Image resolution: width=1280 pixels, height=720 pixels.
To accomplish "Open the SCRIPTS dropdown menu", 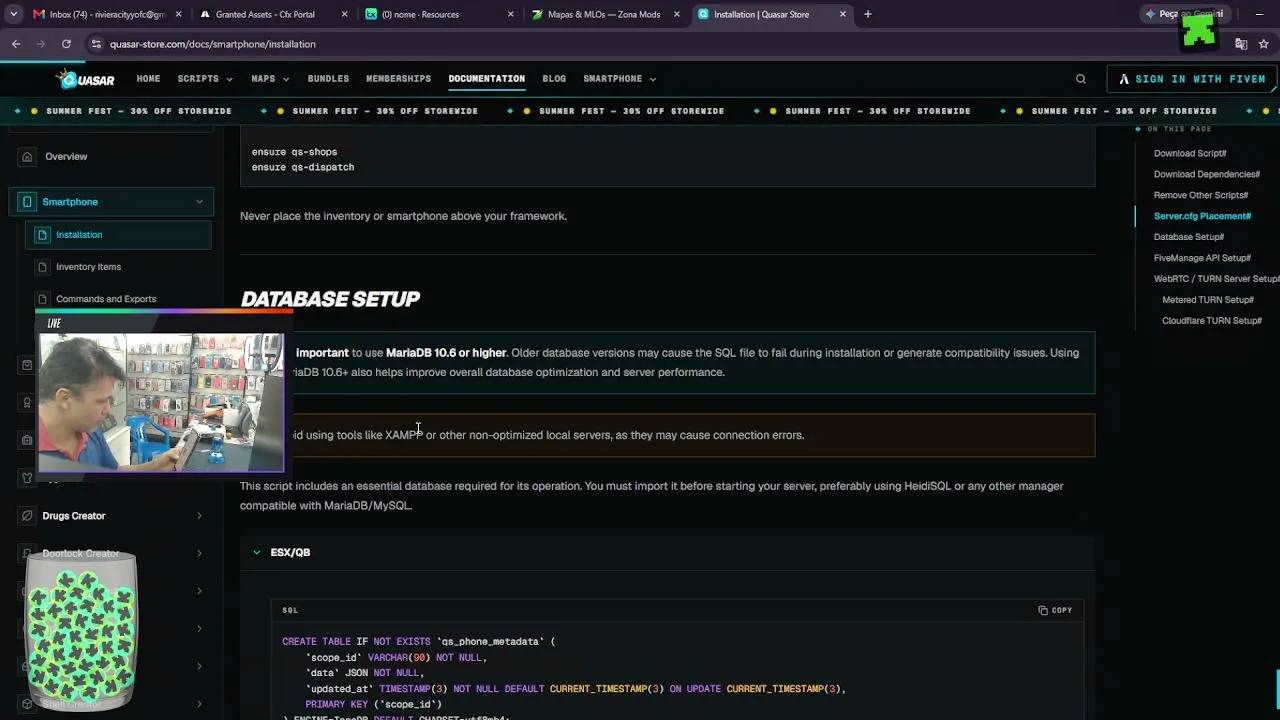I will (x=204, y=79).
